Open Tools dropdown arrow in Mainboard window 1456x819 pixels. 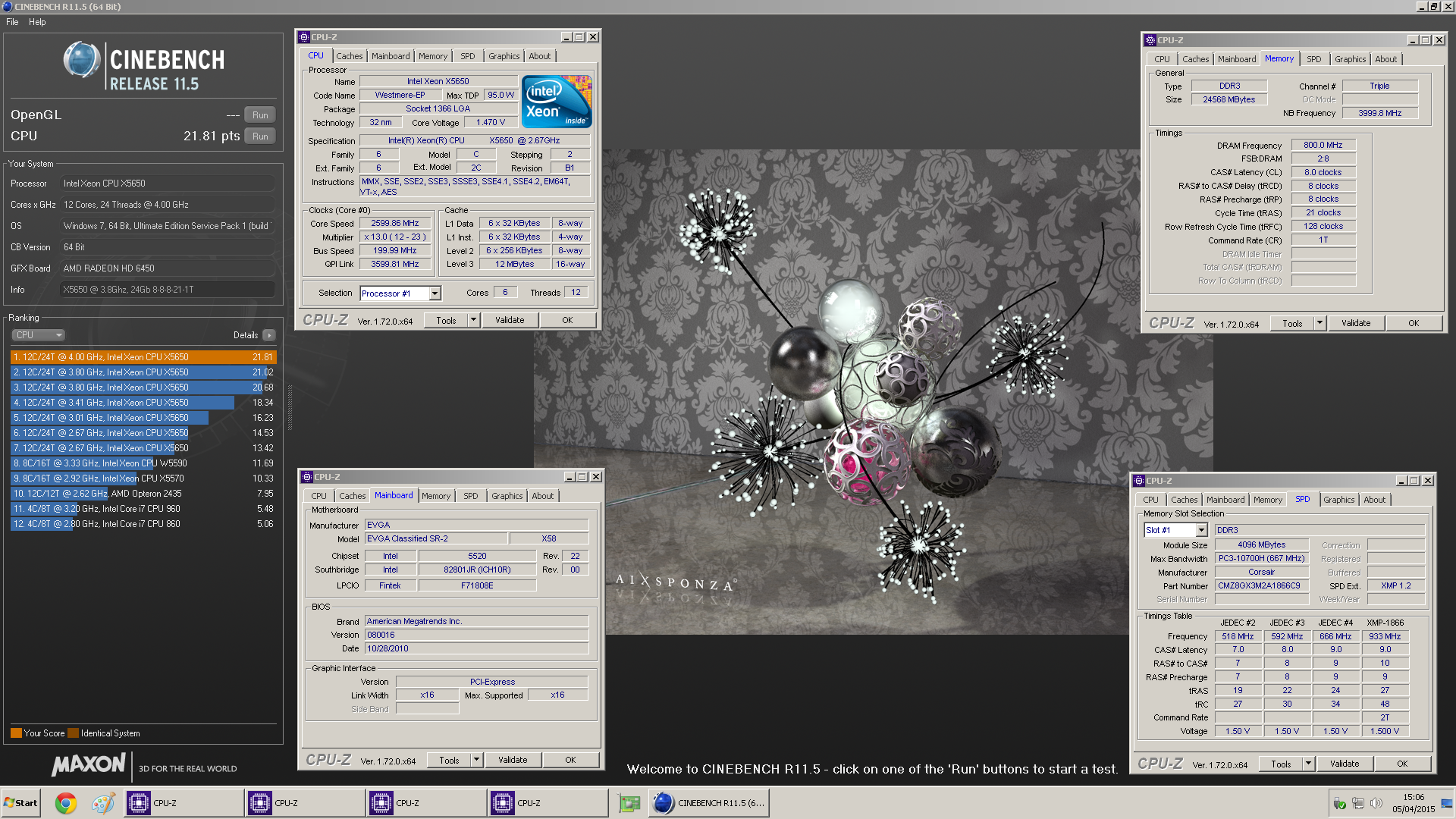477,760
